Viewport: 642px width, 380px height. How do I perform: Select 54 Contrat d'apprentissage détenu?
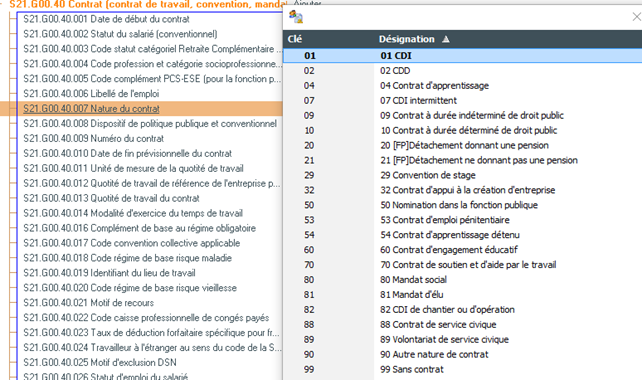[x=450, y=235]
